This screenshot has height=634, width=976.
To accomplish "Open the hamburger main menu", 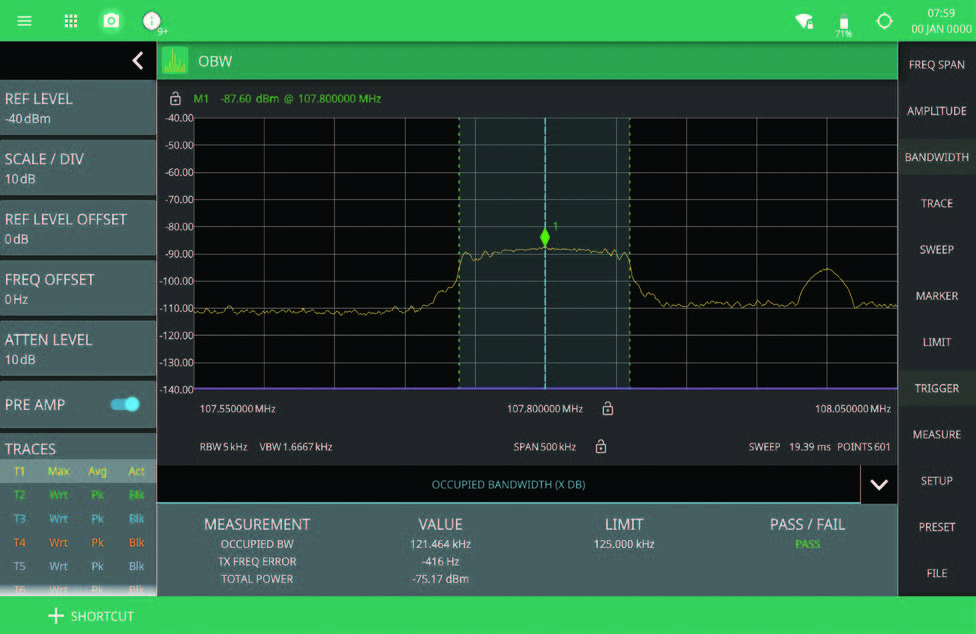I will point(24,21).
